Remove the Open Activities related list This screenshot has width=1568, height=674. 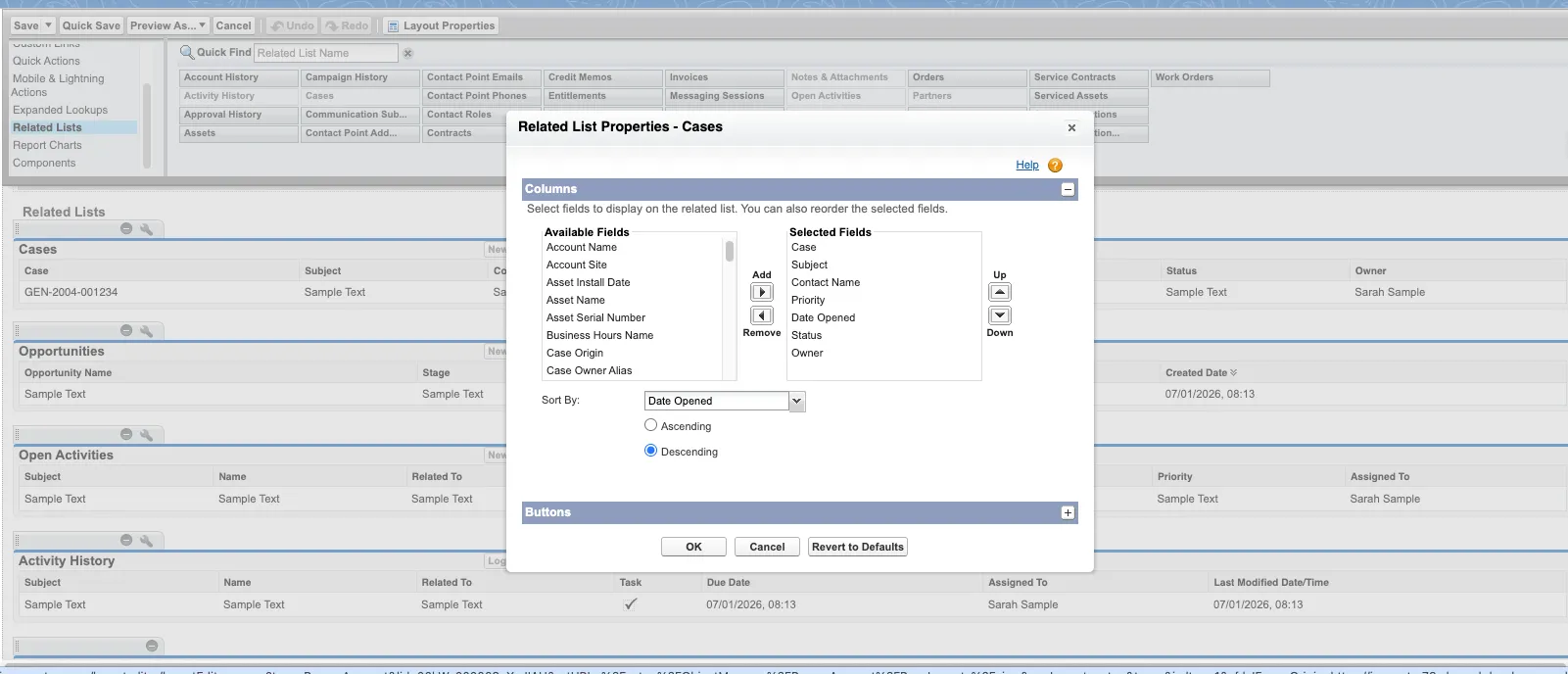126,434
